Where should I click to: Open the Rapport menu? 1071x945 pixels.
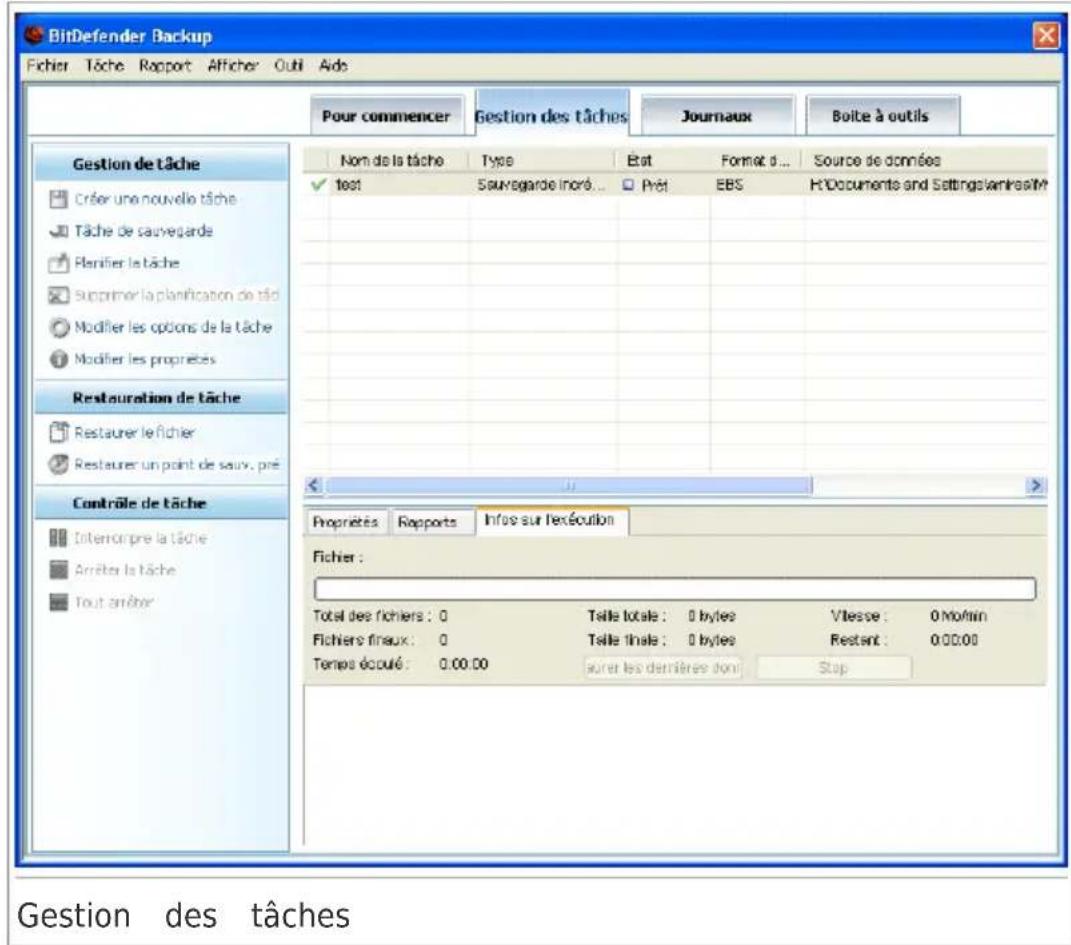point(165,66)
